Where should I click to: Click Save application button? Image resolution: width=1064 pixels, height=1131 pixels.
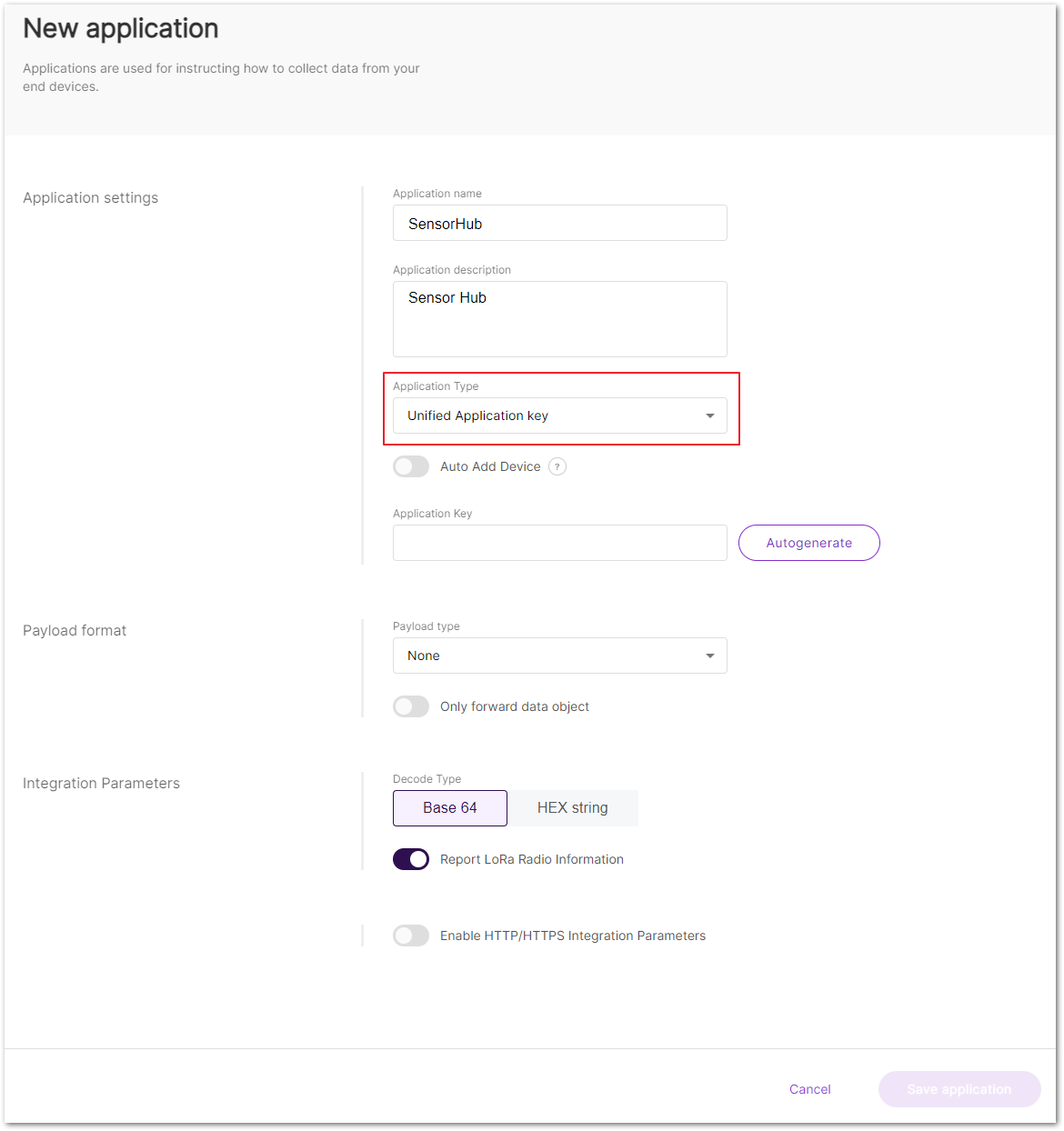tap(959, 1089)
